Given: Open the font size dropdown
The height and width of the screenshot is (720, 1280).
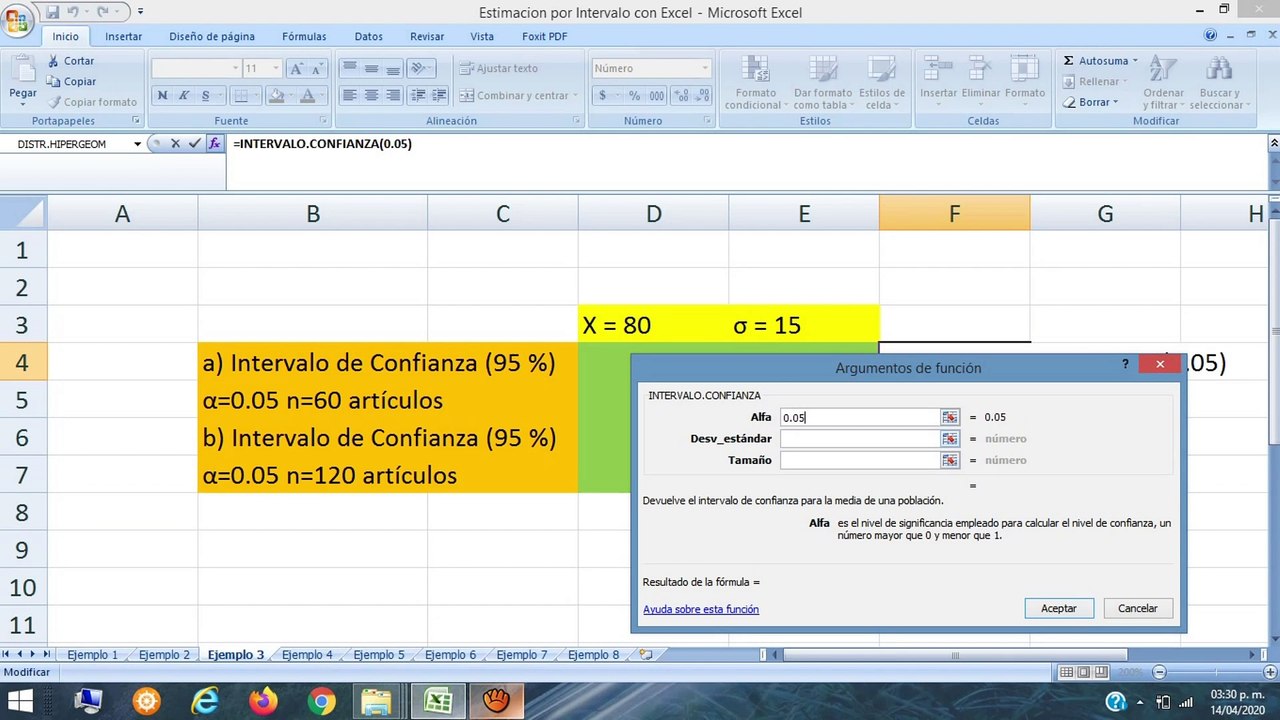Looking at the screenshot, I should [x=276, y=69].
